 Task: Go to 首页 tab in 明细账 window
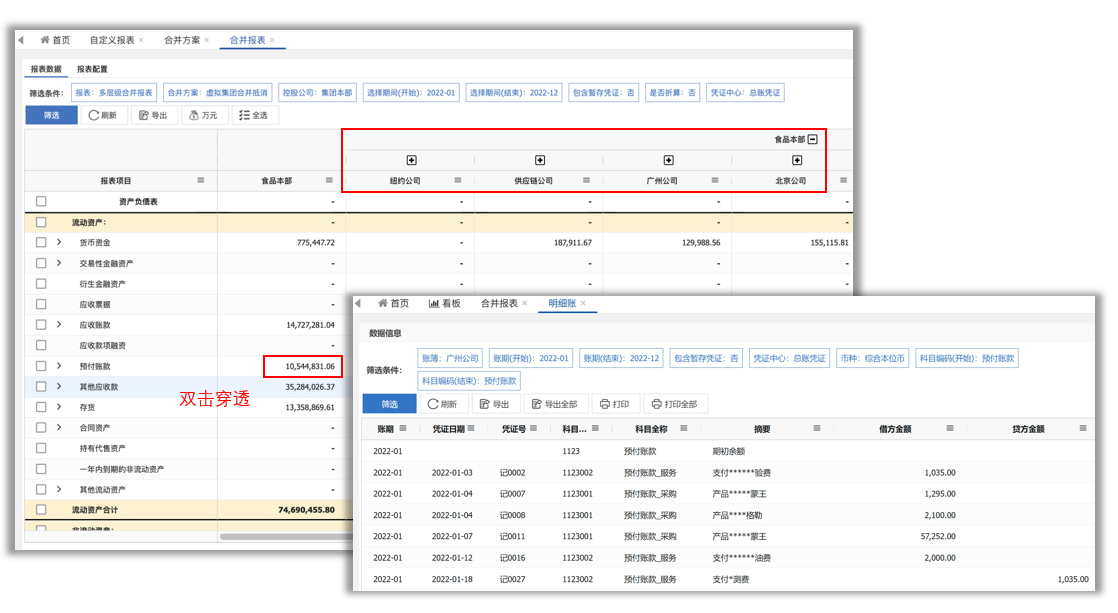(394, 303)
